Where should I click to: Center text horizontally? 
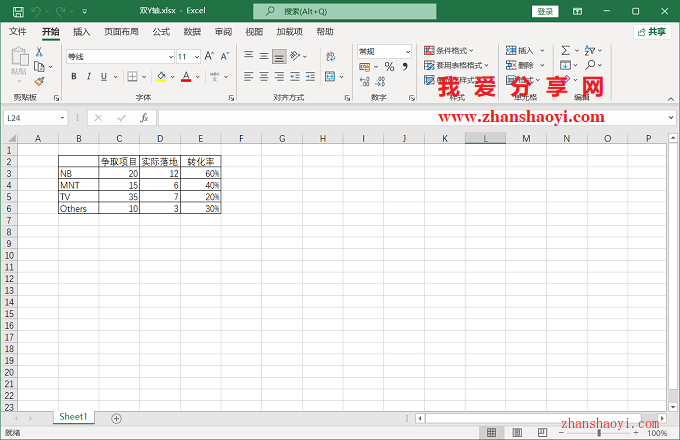coord(264,77)
